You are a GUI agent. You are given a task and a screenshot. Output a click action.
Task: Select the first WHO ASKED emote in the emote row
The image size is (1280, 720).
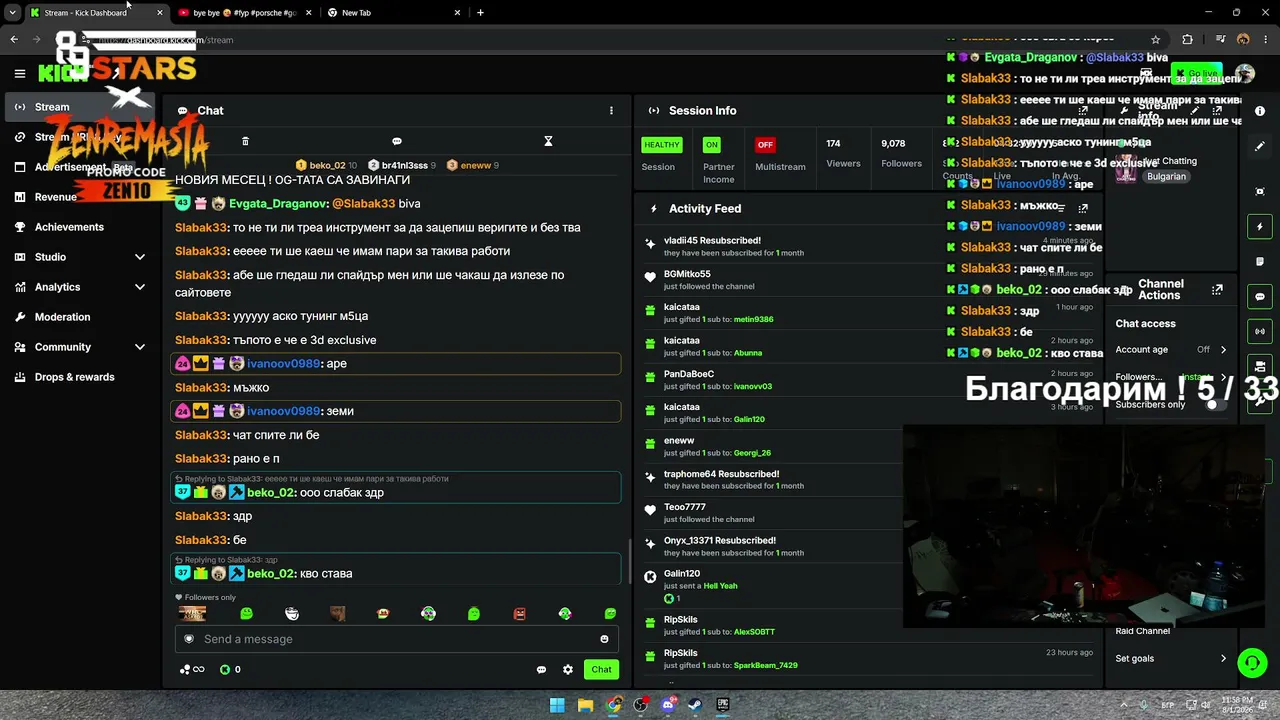coord(192,614)
